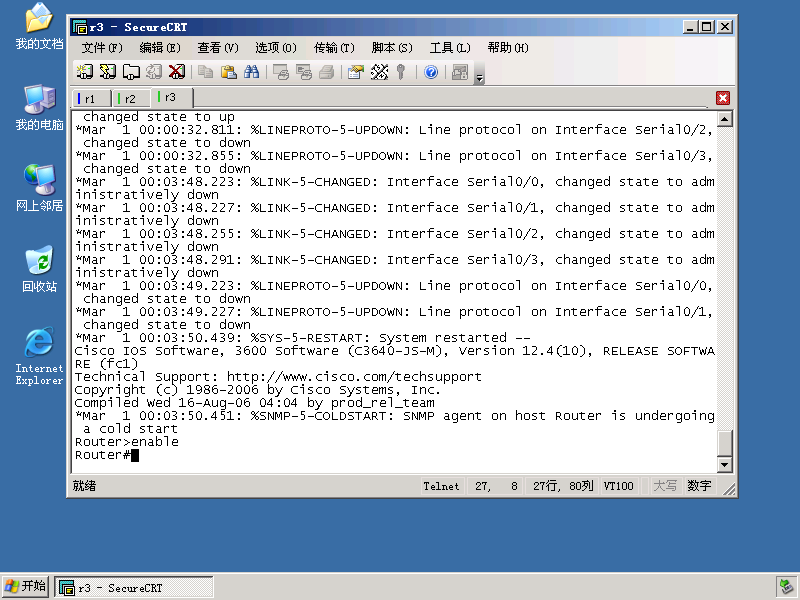Click the Find binoculars icon
The height and width of the screenshot is (600, 800).
pyautogui.click(x=252, y=72)
